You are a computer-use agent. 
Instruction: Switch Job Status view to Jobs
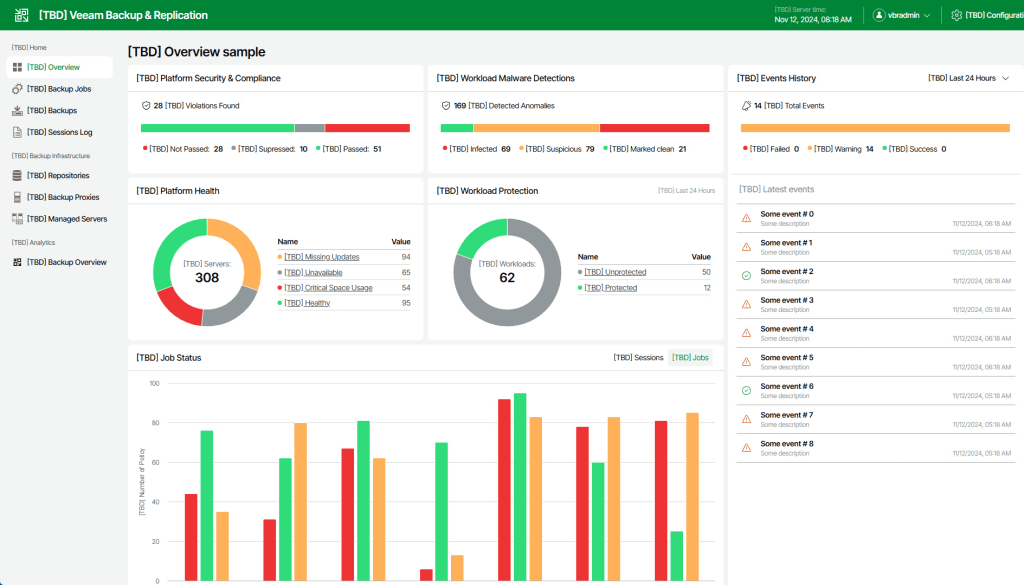(690, 357)
